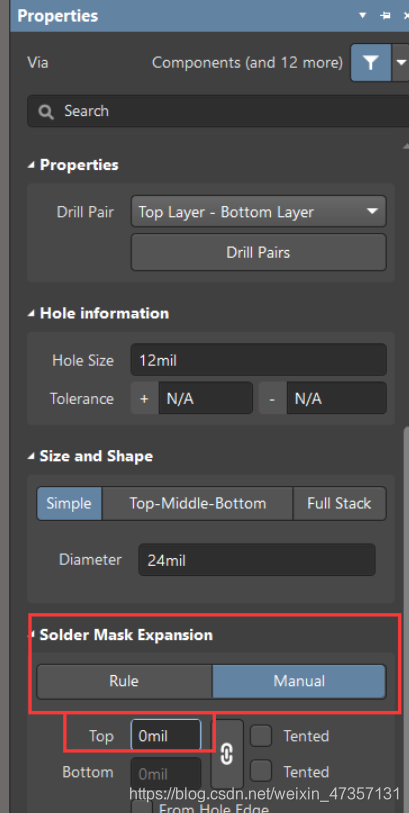Toggle the top-bottom link chain icon
409x813 pixels.
tap(227, 754)
